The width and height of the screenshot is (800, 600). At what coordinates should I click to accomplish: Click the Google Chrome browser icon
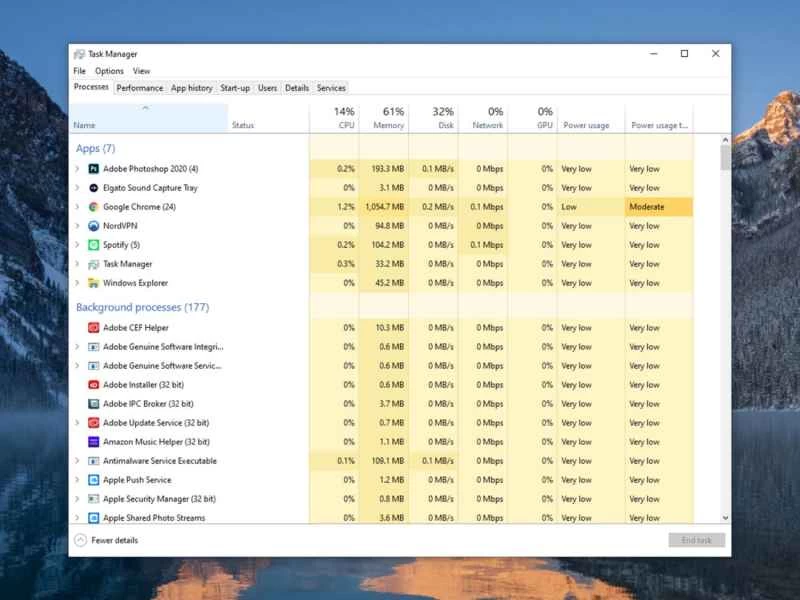95,207
